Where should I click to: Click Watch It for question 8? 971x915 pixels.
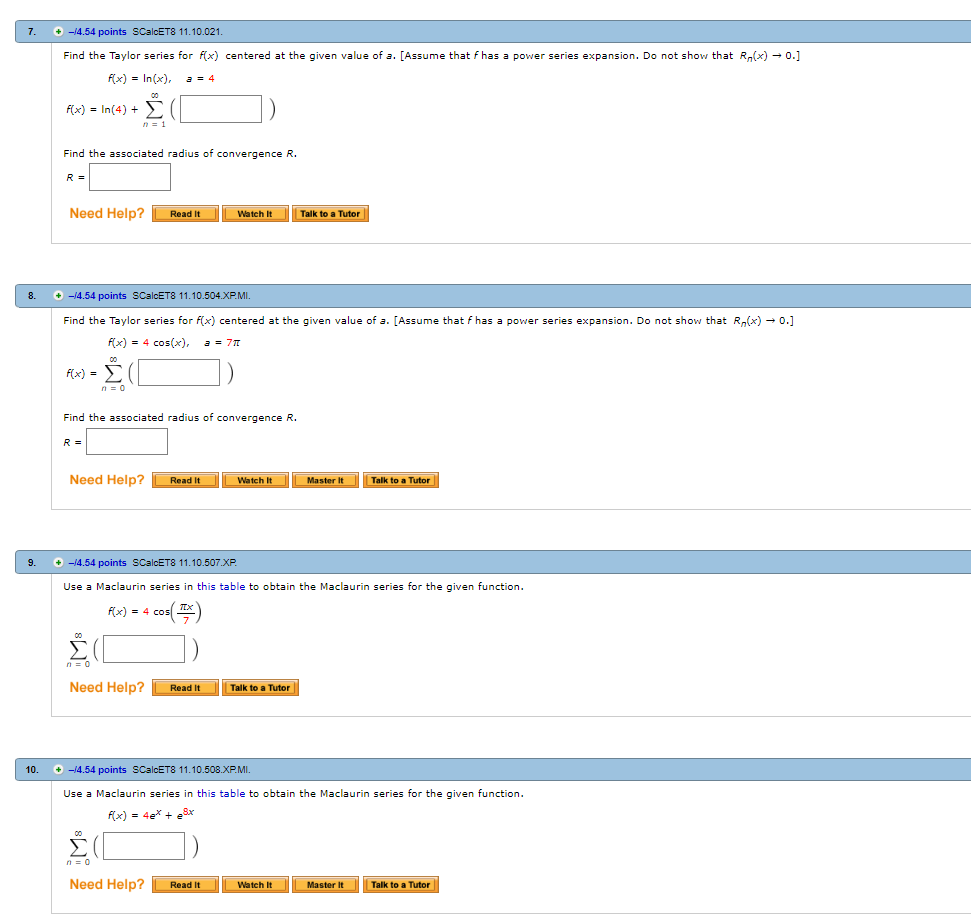255,480
